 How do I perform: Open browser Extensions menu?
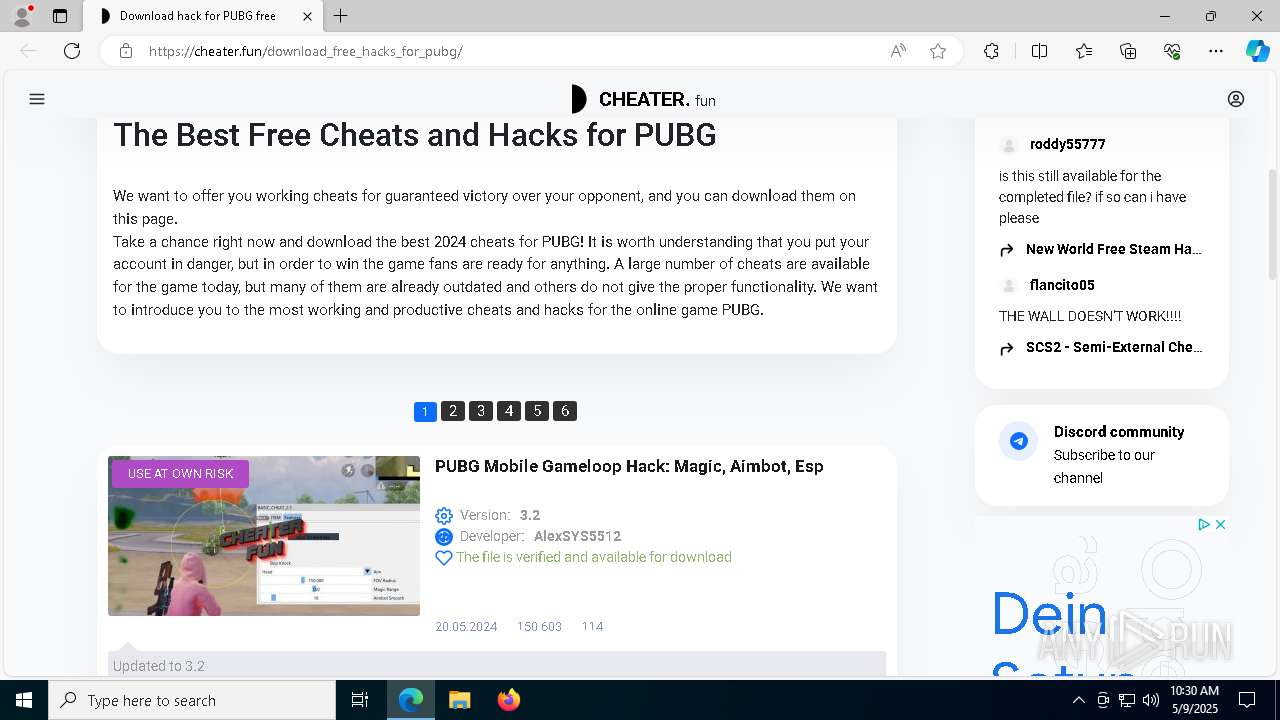pos(991,51)
